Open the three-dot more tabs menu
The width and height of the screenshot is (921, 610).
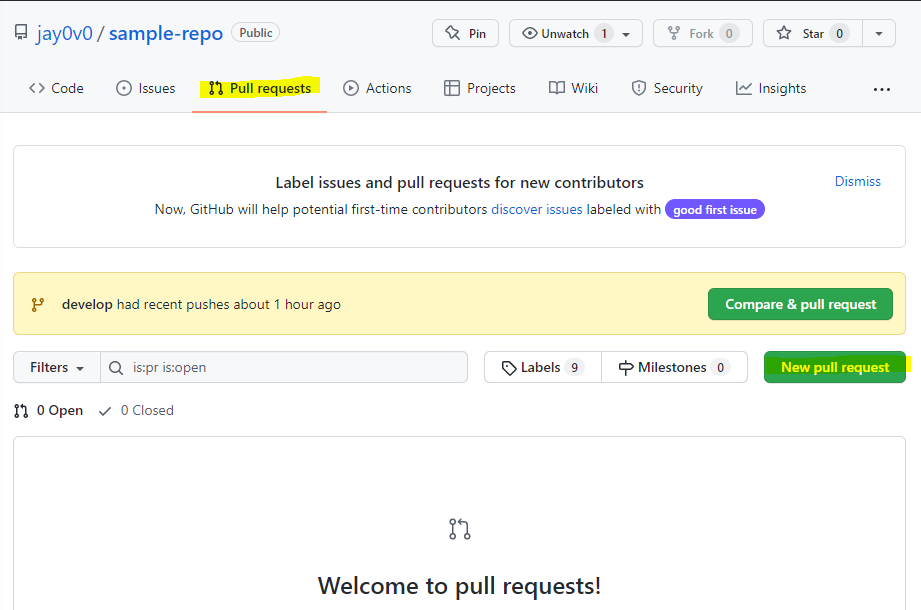(x=882, y=89)
